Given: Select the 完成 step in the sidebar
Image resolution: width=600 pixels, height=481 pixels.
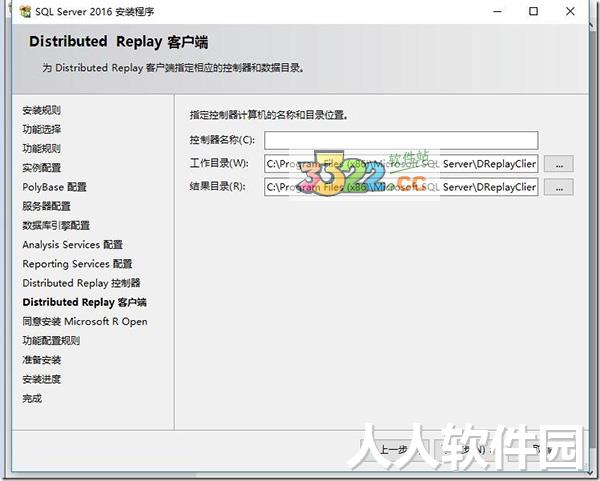Looking at the screenshot, I should tap(32, 398).
